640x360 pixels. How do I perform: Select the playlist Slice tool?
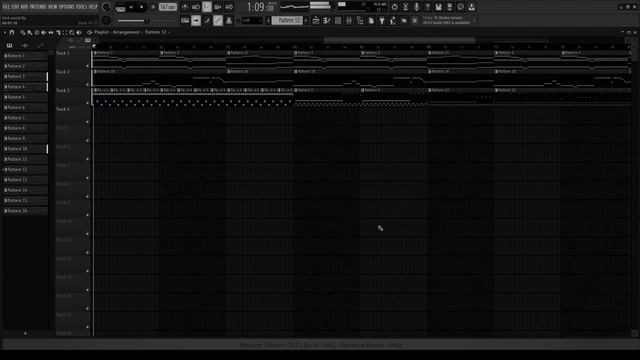click(x=58, y=32)
